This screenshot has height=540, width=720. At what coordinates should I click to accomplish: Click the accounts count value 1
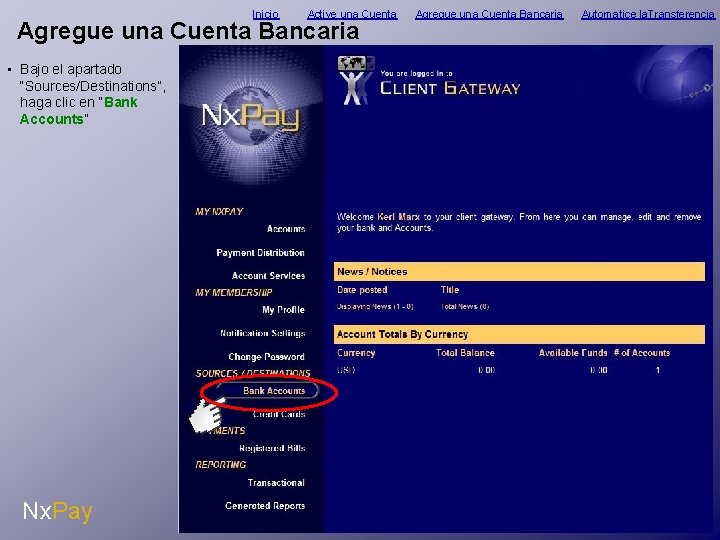click(658, 370)
